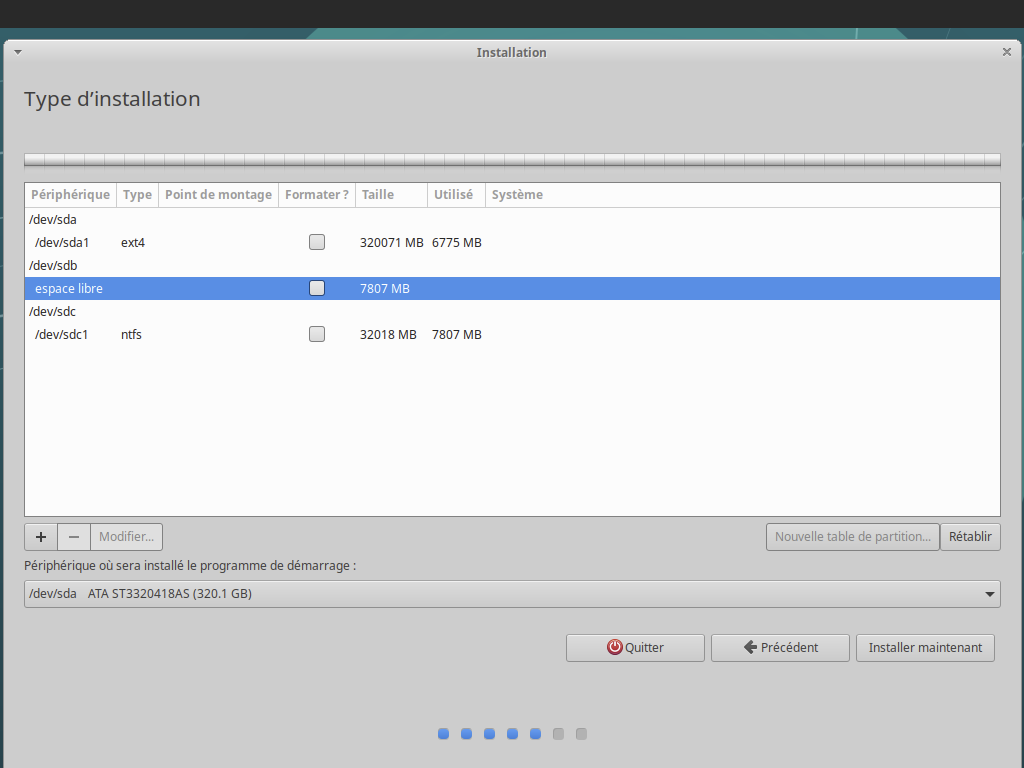Close the Installation window
This screenshot has width=1024, height=768.
coord(1006,52)
